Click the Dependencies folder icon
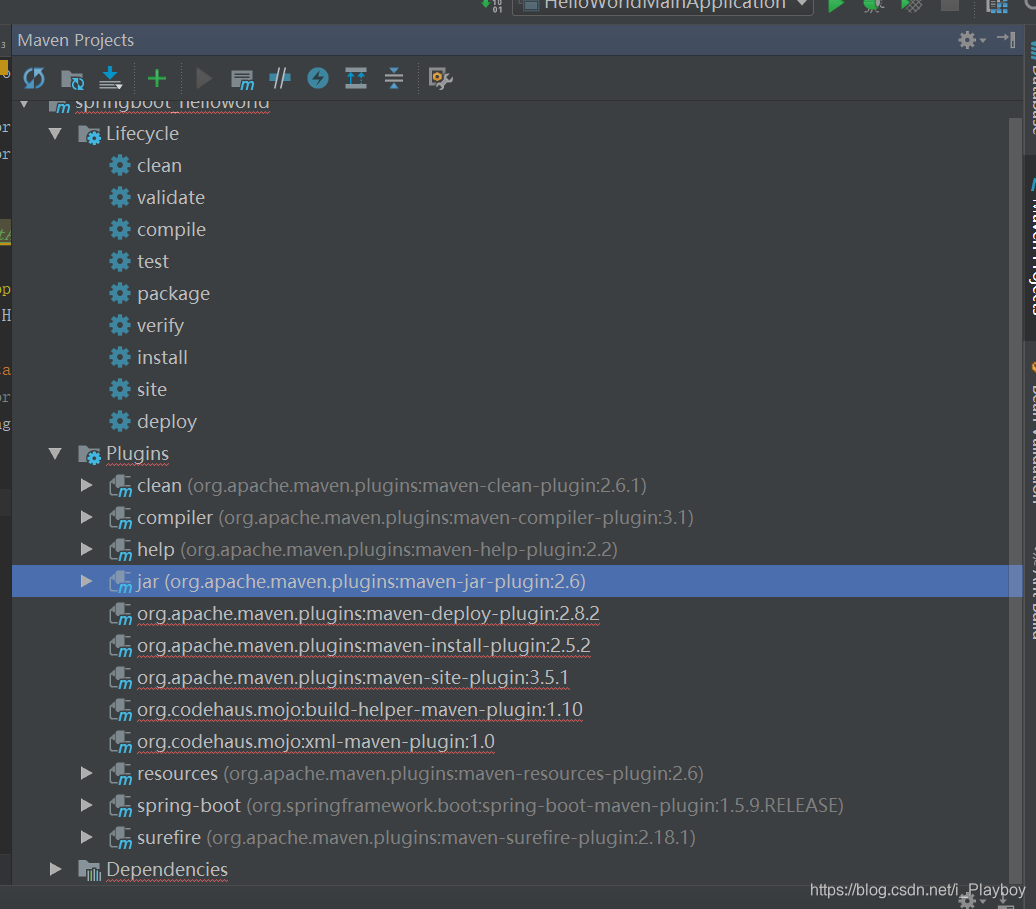Screen dimensions: 1036x909 pos(89,870)
